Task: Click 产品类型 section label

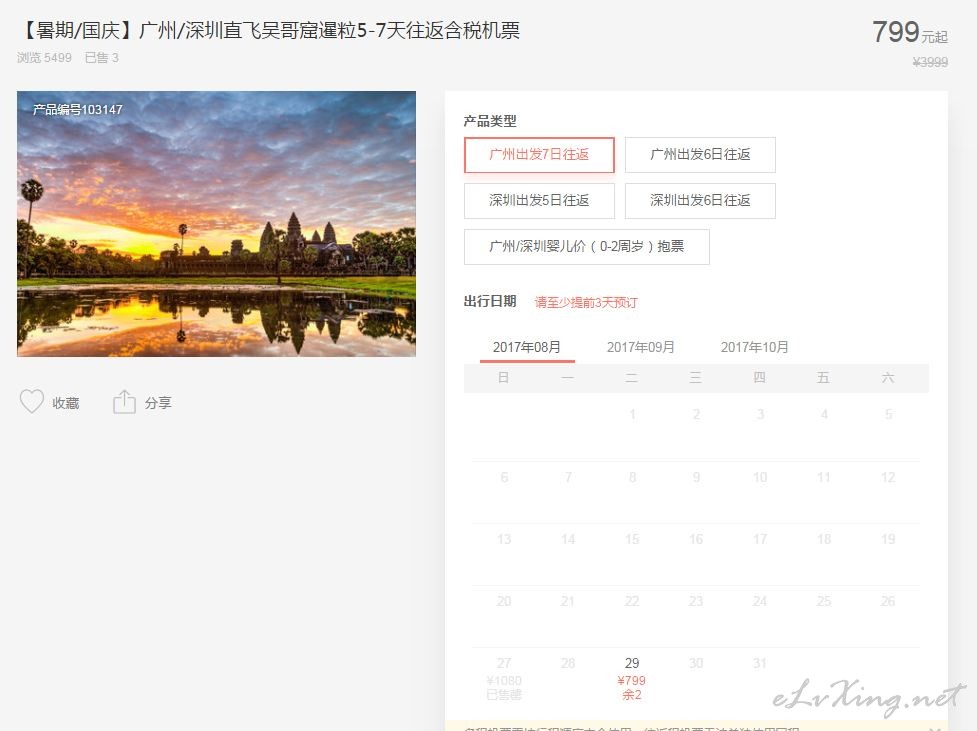Action: click(x=490, y=121)
